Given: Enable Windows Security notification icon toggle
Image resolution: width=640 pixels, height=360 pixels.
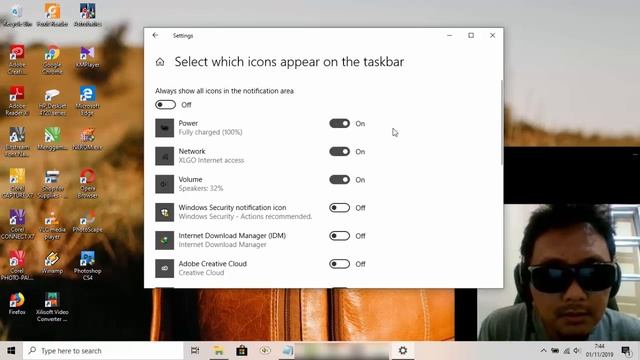Looking at the screenshot, I should [340, 208].
